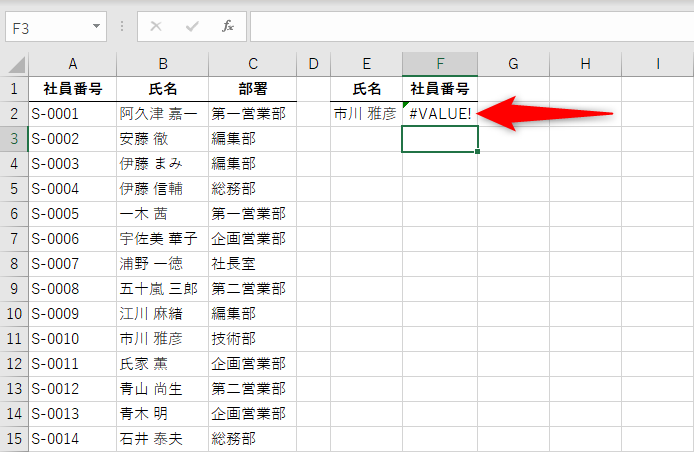Select cell 一木 茜

(x=162, y=214)
